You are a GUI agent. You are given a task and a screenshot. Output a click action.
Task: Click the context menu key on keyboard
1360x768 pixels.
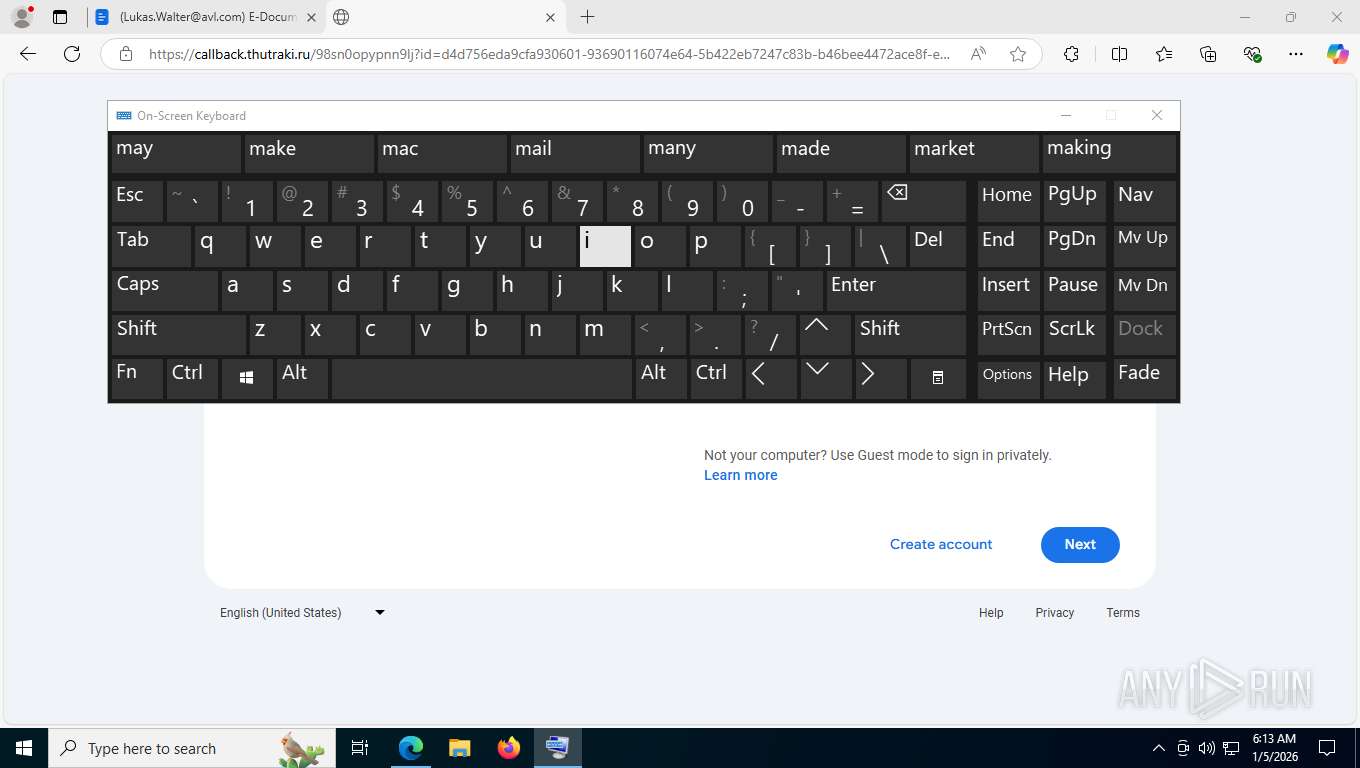[x=938, y=378]
